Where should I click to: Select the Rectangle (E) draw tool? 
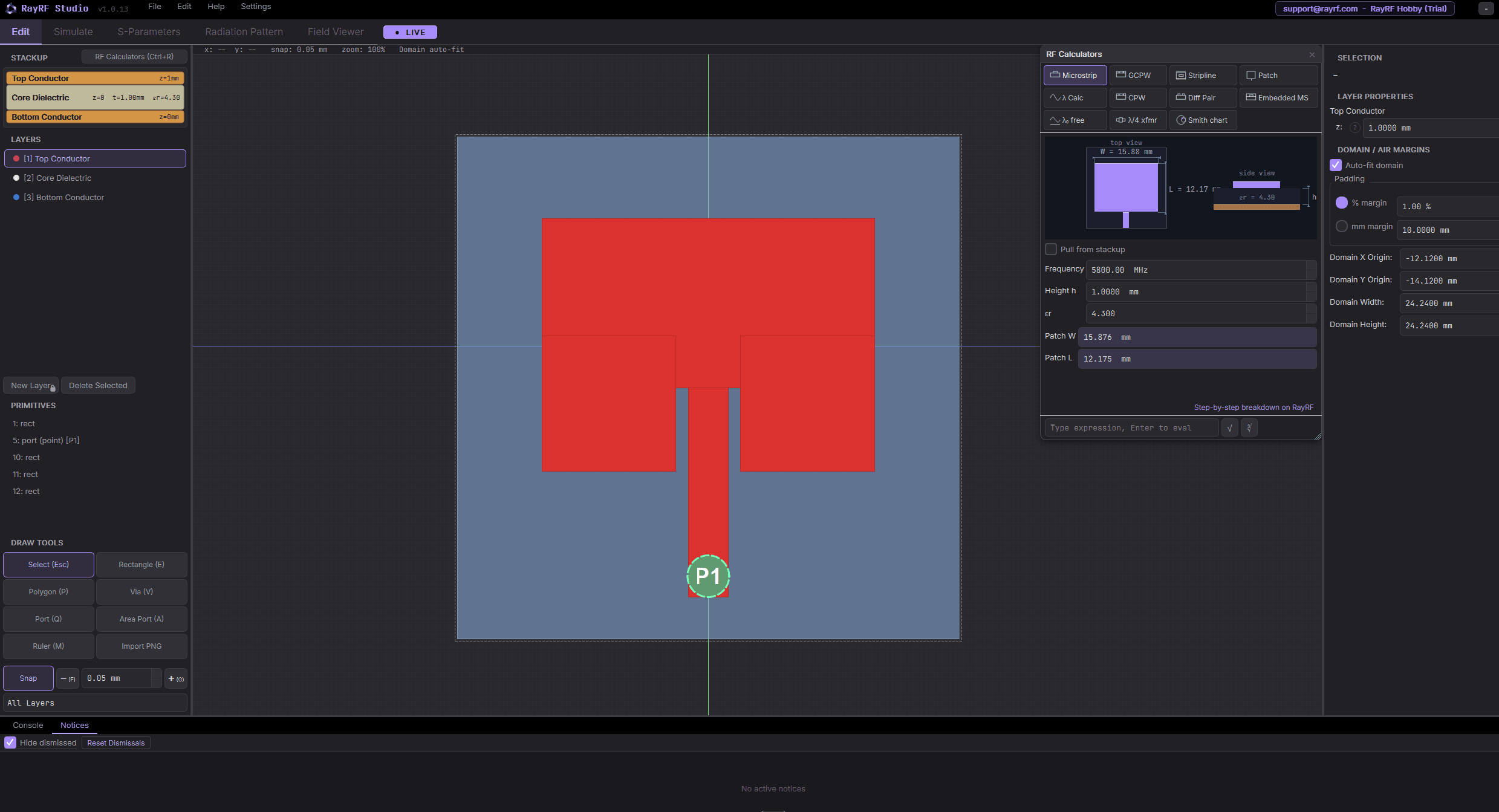click(141, 565)
